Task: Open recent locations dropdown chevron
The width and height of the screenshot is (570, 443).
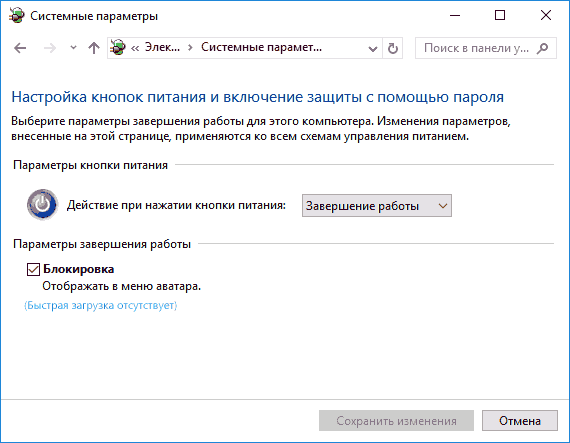Action: (73, 48)
